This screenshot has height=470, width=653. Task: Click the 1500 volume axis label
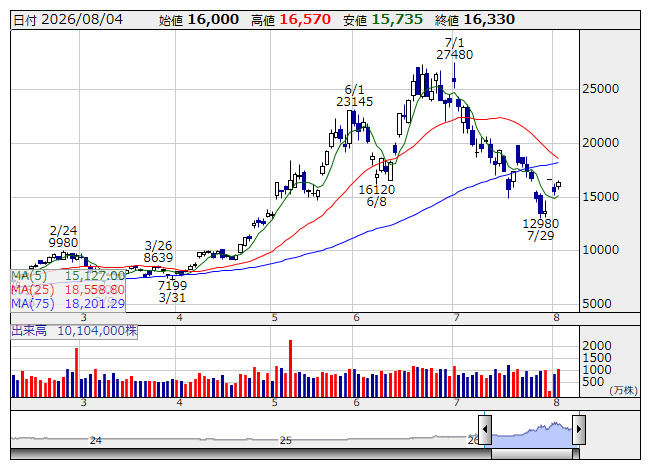pos(597,358)
